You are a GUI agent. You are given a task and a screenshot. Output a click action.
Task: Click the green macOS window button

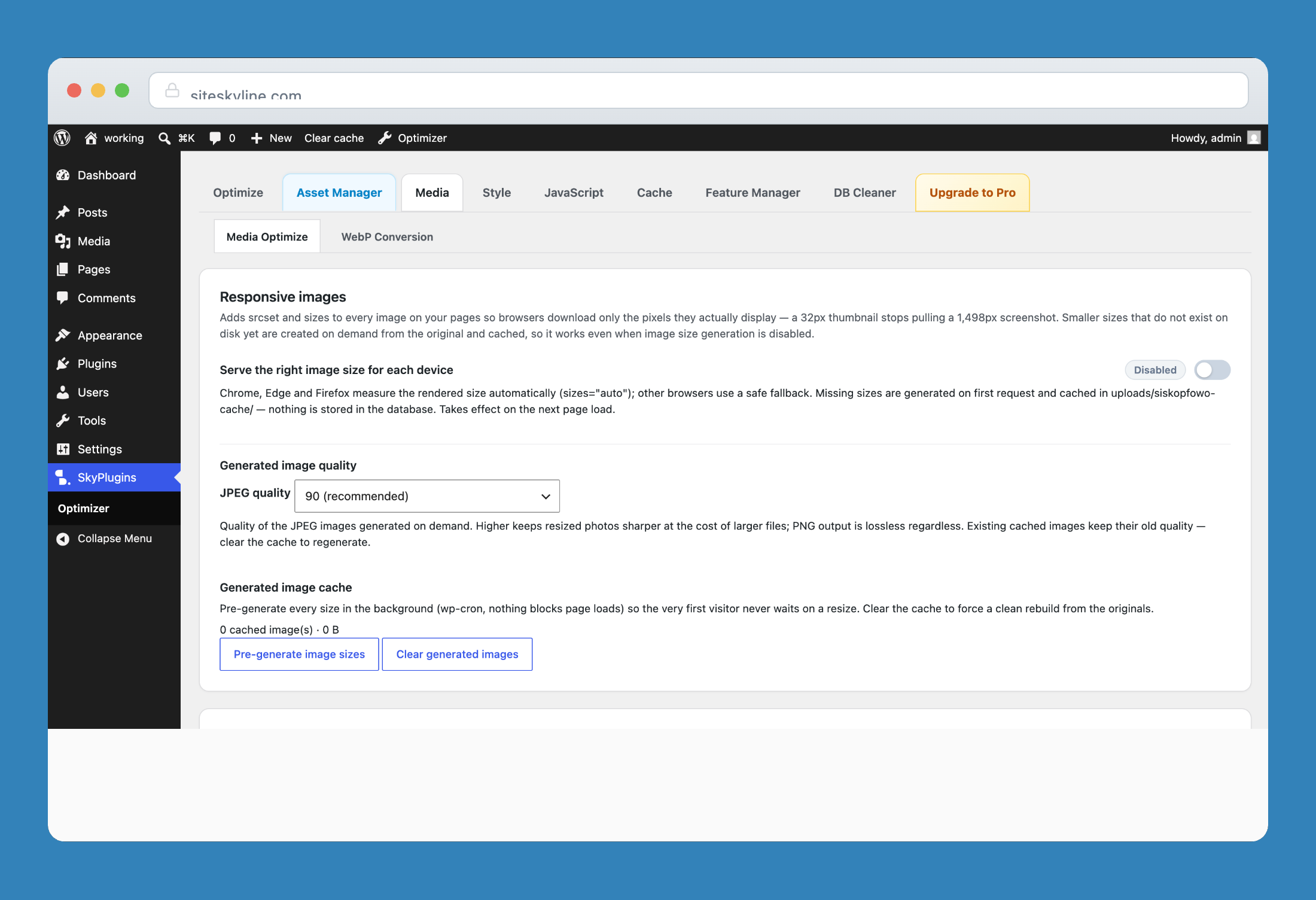tap(122, 90)
